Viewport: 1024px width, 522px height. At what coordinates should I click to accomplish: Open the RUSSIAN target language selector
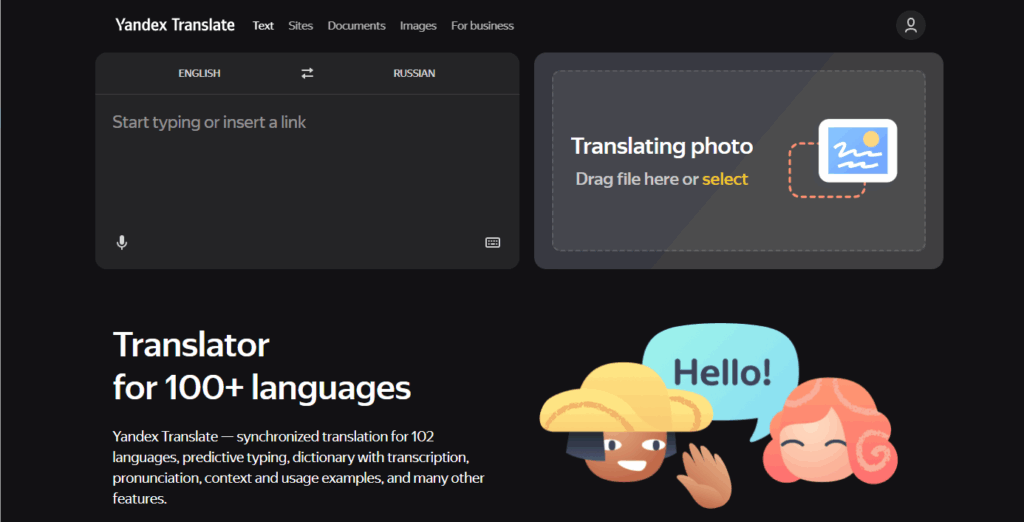pos(414,74)
